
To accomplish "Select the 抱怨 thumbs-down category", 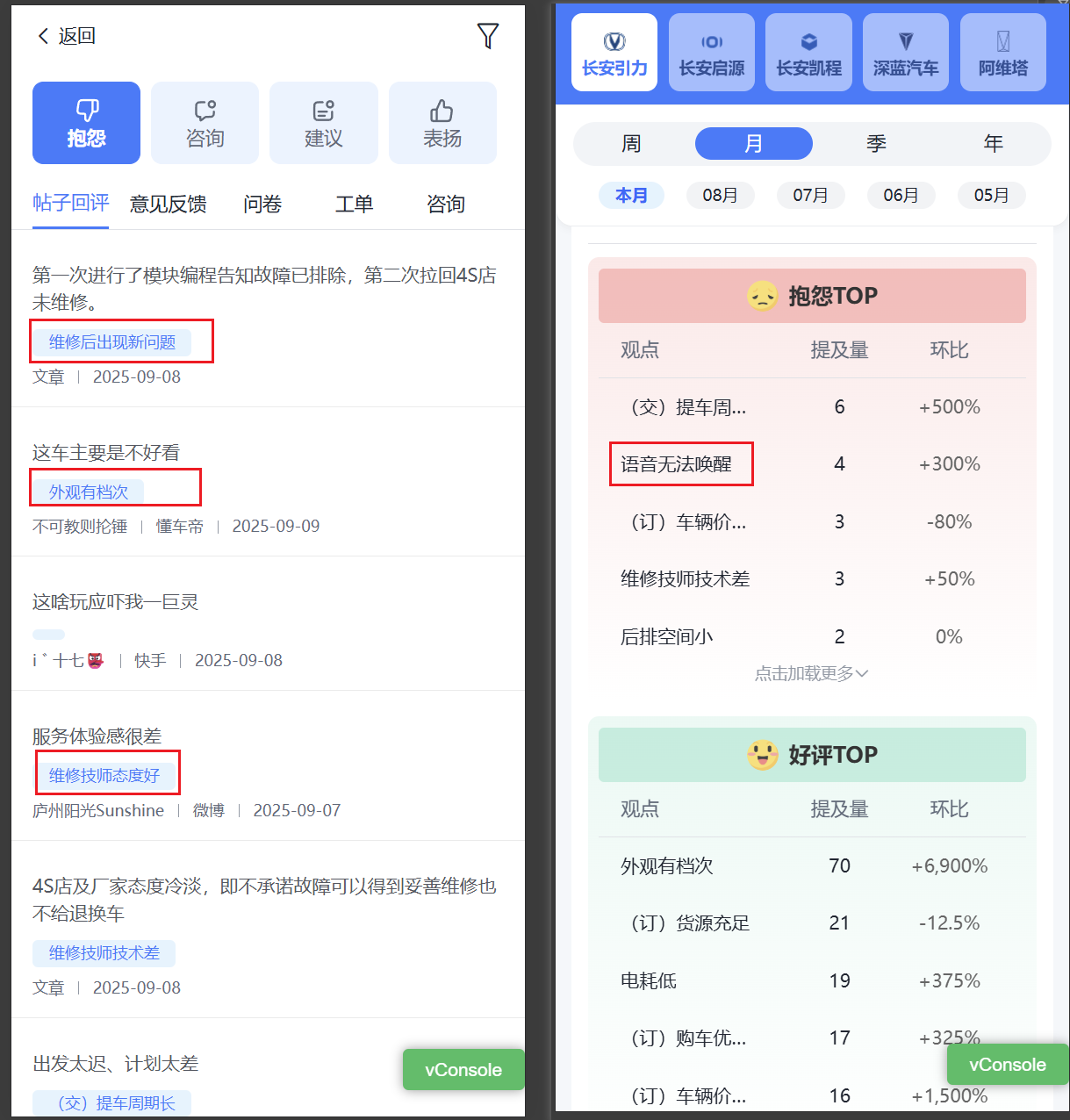I will pyautogui.click(x=86, y=123).
